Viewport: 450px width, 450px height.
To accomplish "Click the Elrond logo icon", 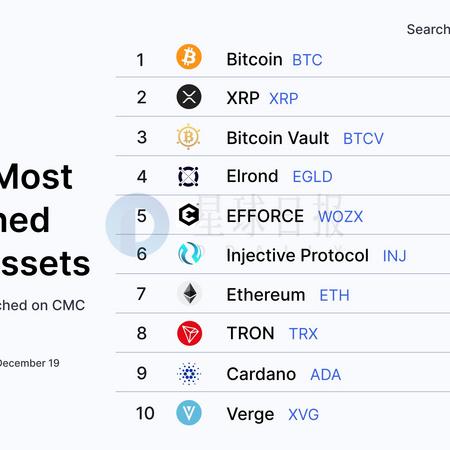I will point(188,176).
